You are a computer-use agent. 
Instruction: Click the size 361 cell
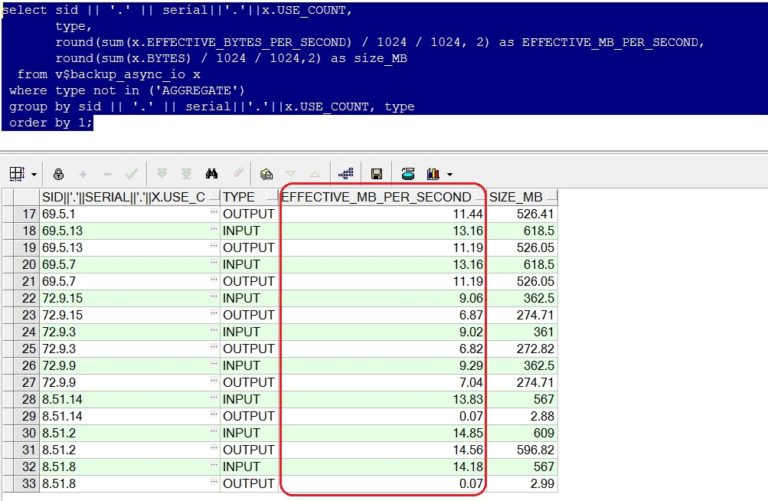(522, 332)
